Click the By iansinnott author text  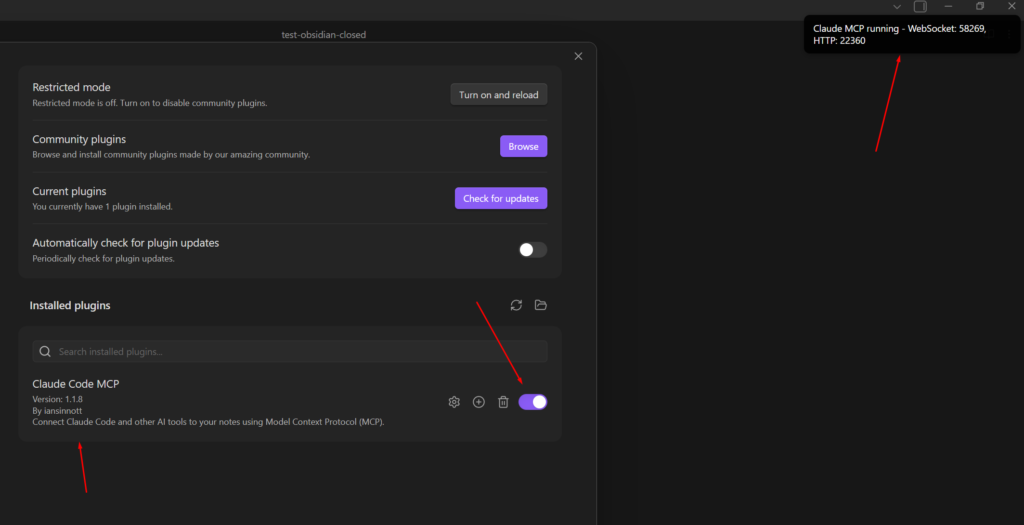pos(56,411)
